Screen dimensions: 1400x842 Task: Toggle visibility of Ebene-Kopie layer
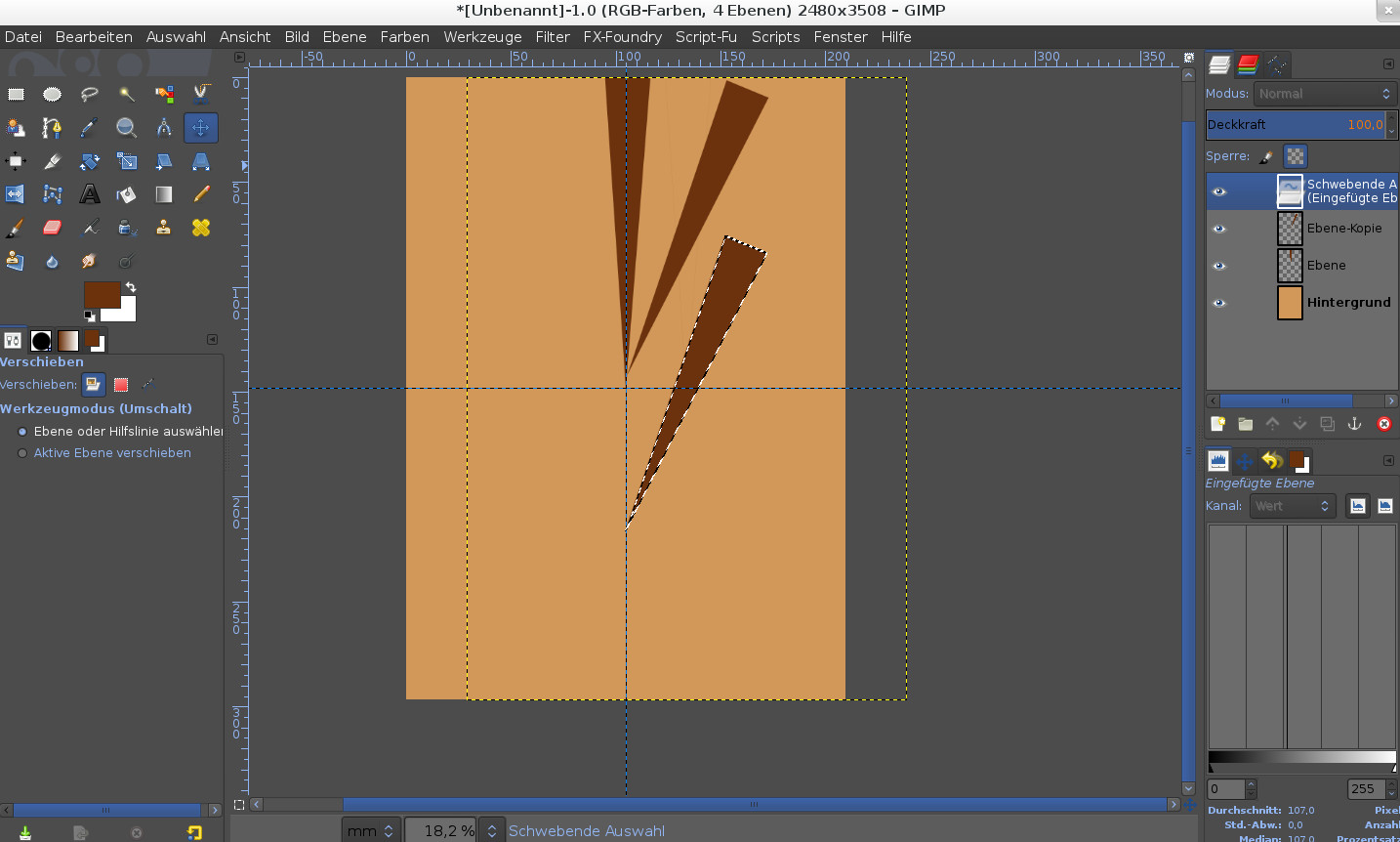coord(1218,229)
